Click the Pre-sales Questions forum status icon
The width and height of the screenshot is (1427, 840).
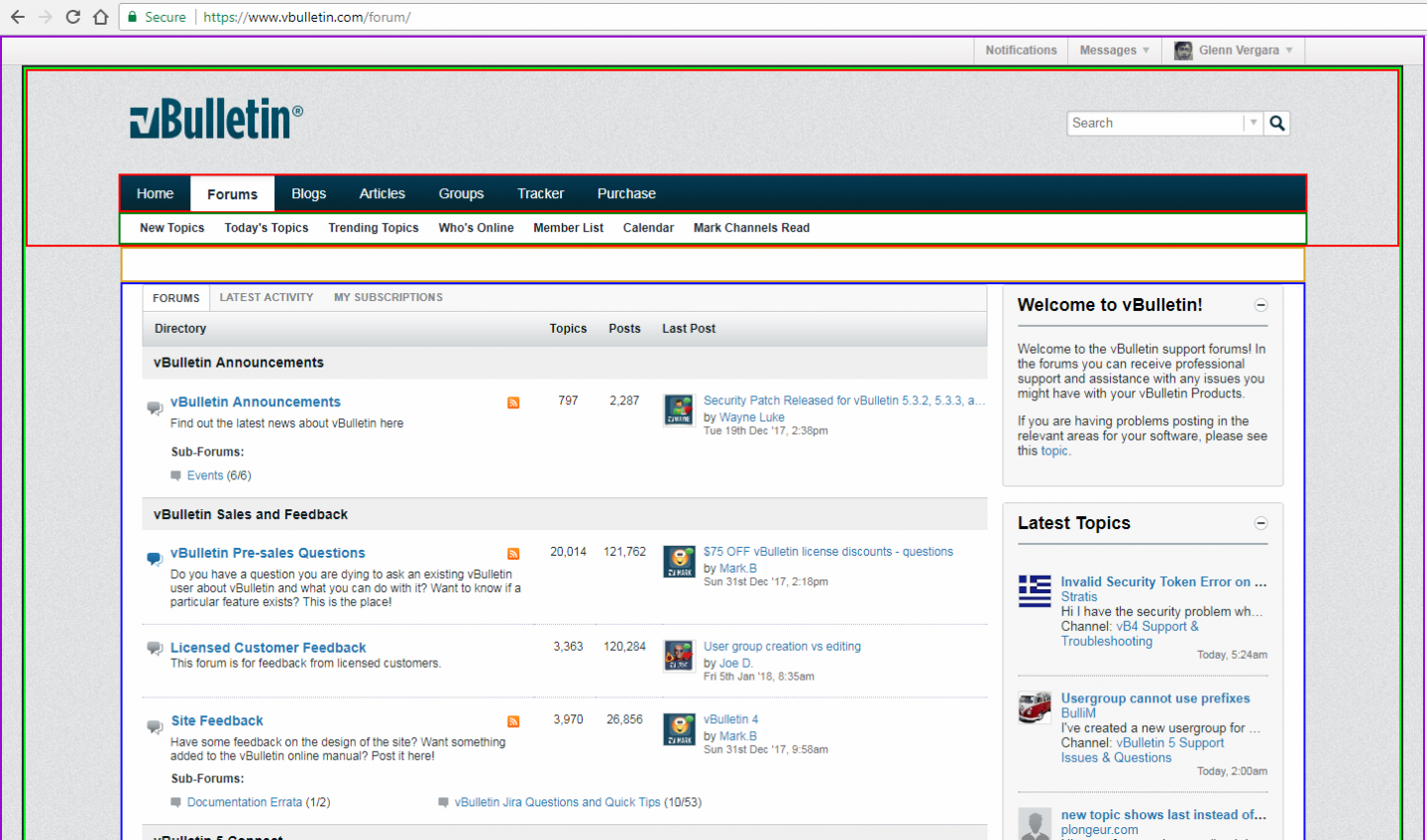tap(155, 559)
